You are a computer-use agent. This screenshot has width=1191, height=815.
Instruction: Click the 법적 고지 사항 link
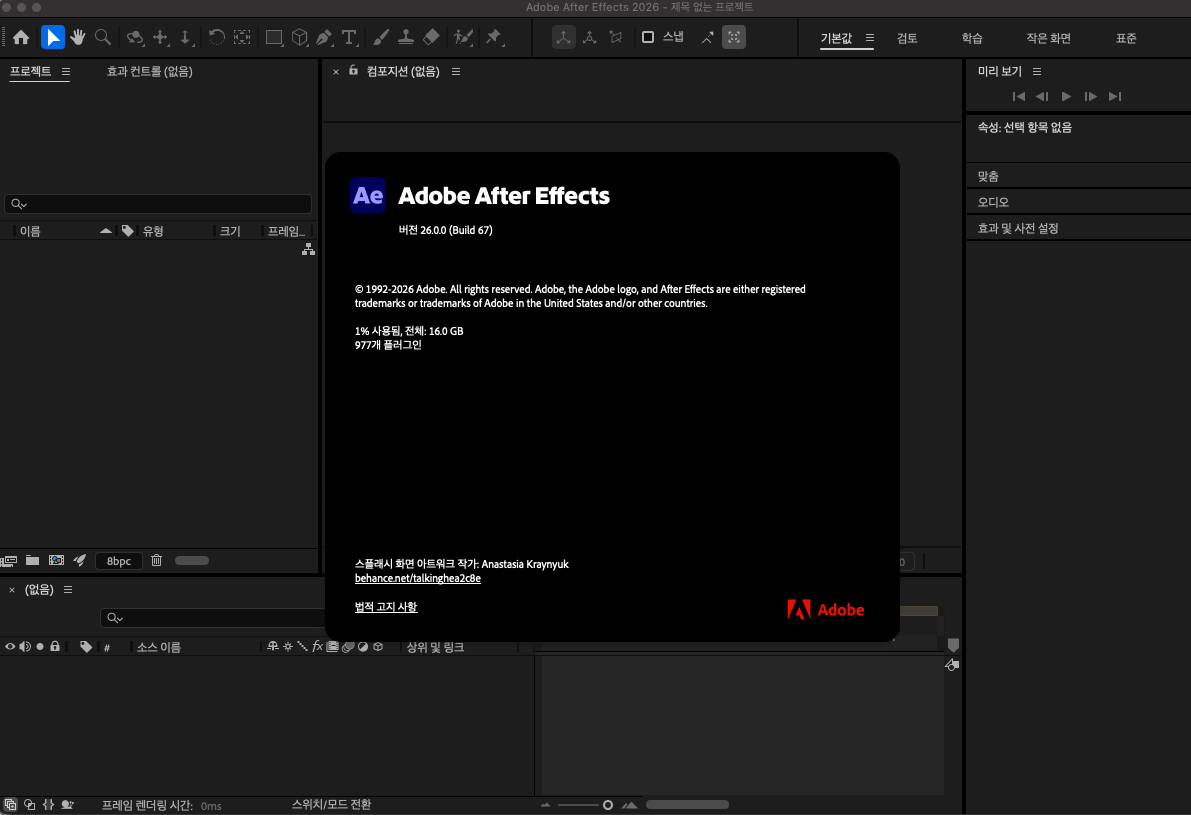(x=386, y=607)
